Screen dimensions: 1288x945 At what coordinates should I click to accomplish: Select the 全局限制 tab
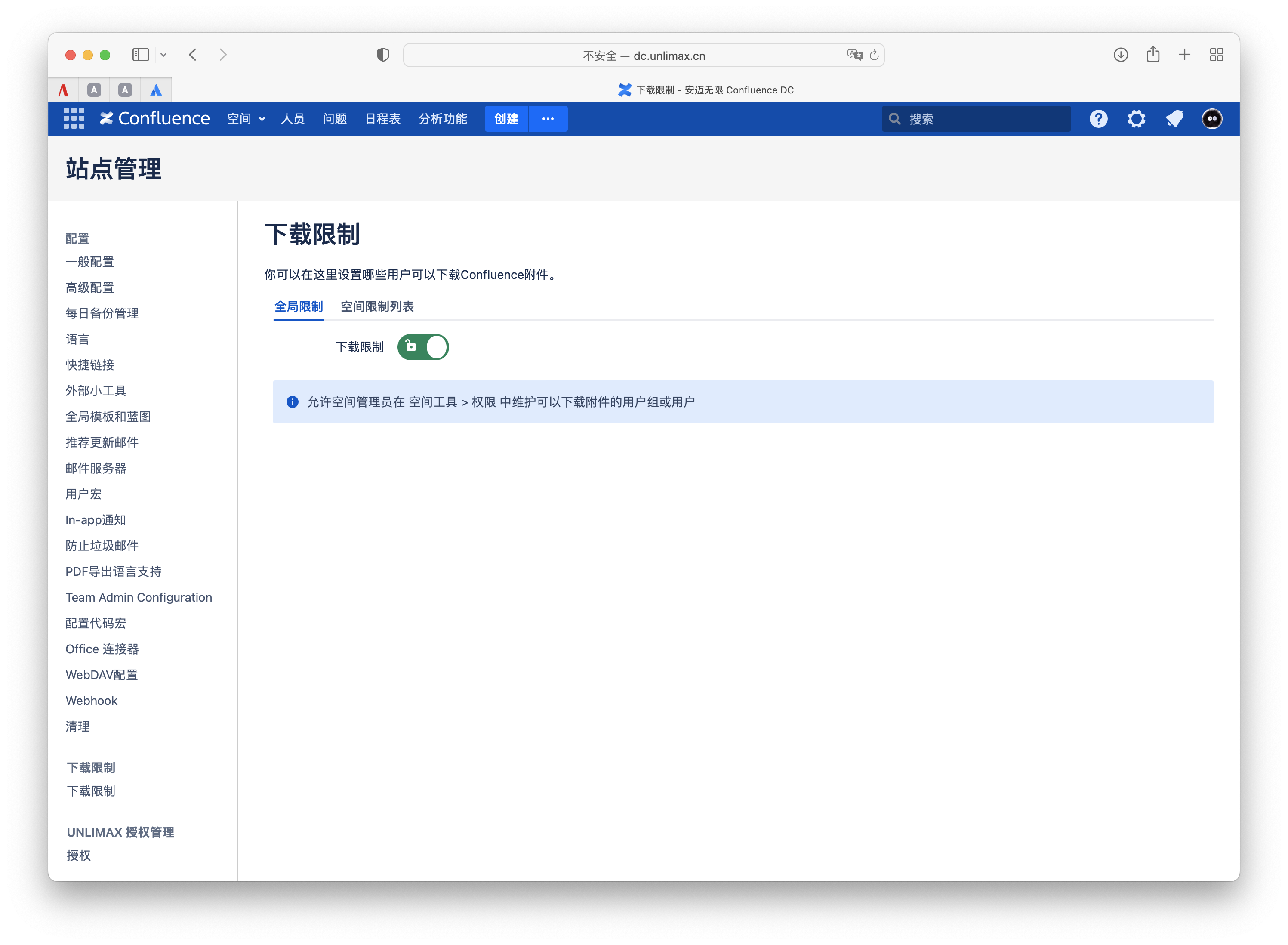[299, 307]
